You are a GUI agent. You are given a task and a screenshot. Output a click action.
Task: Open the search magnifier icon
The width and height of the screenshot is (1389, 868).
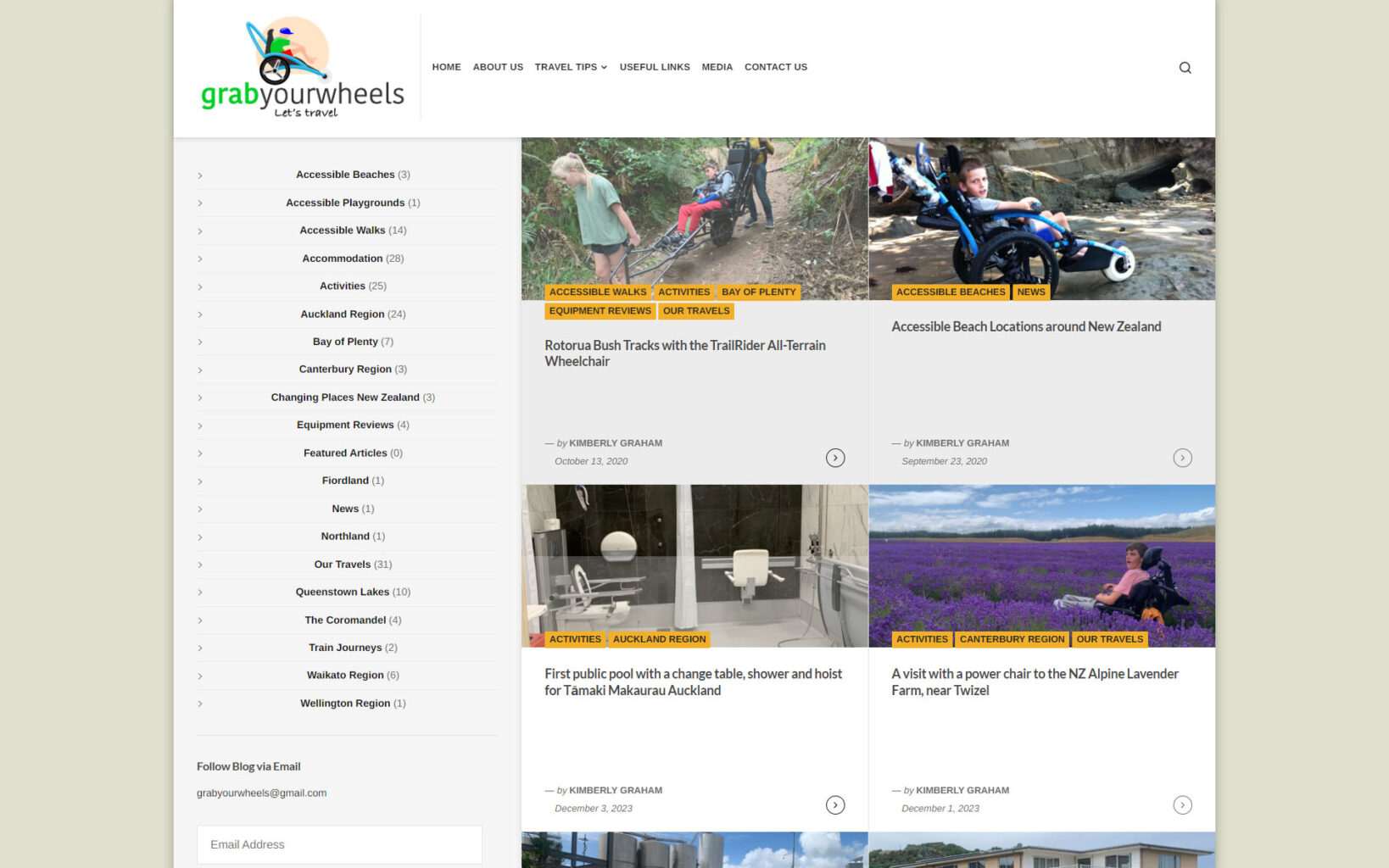1185,68
